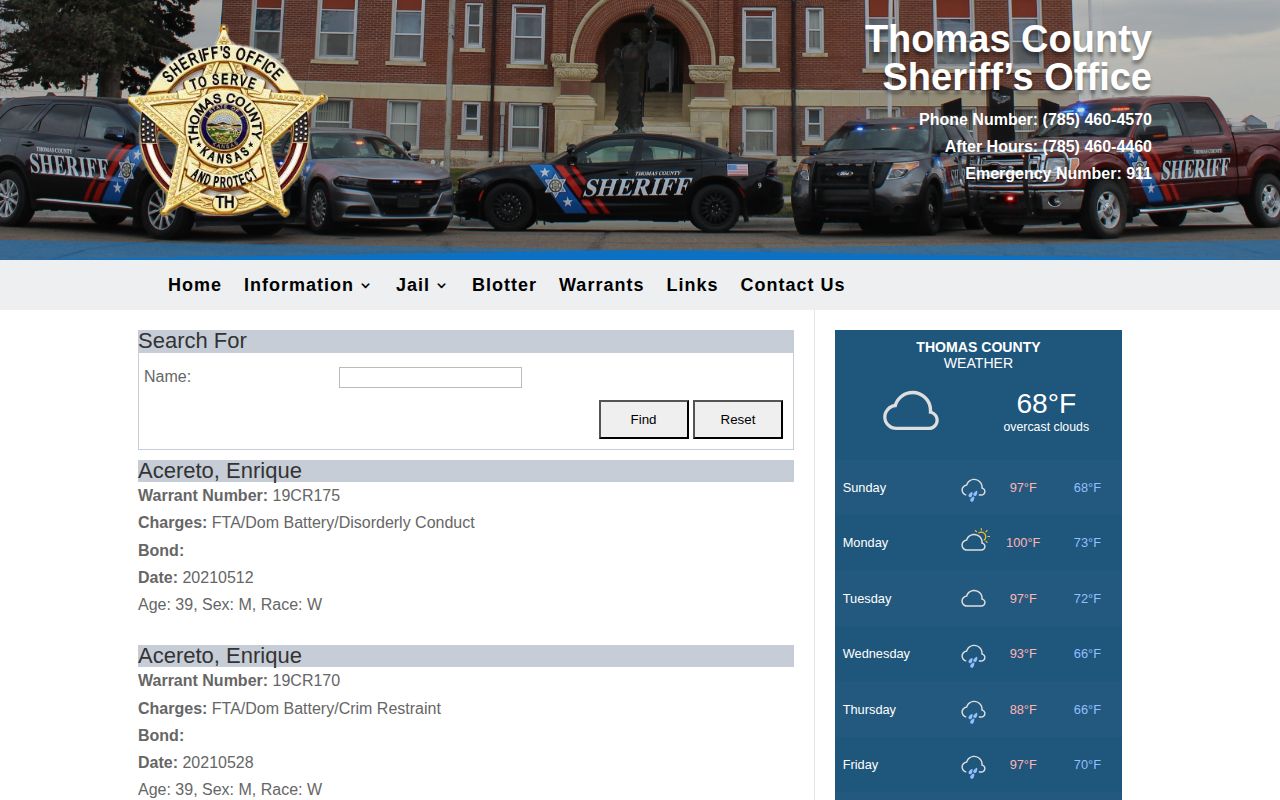Click the Thomas County Weather heading
Image resolution: width=1280 pixels, height=800 pixels.
[978, 355]
